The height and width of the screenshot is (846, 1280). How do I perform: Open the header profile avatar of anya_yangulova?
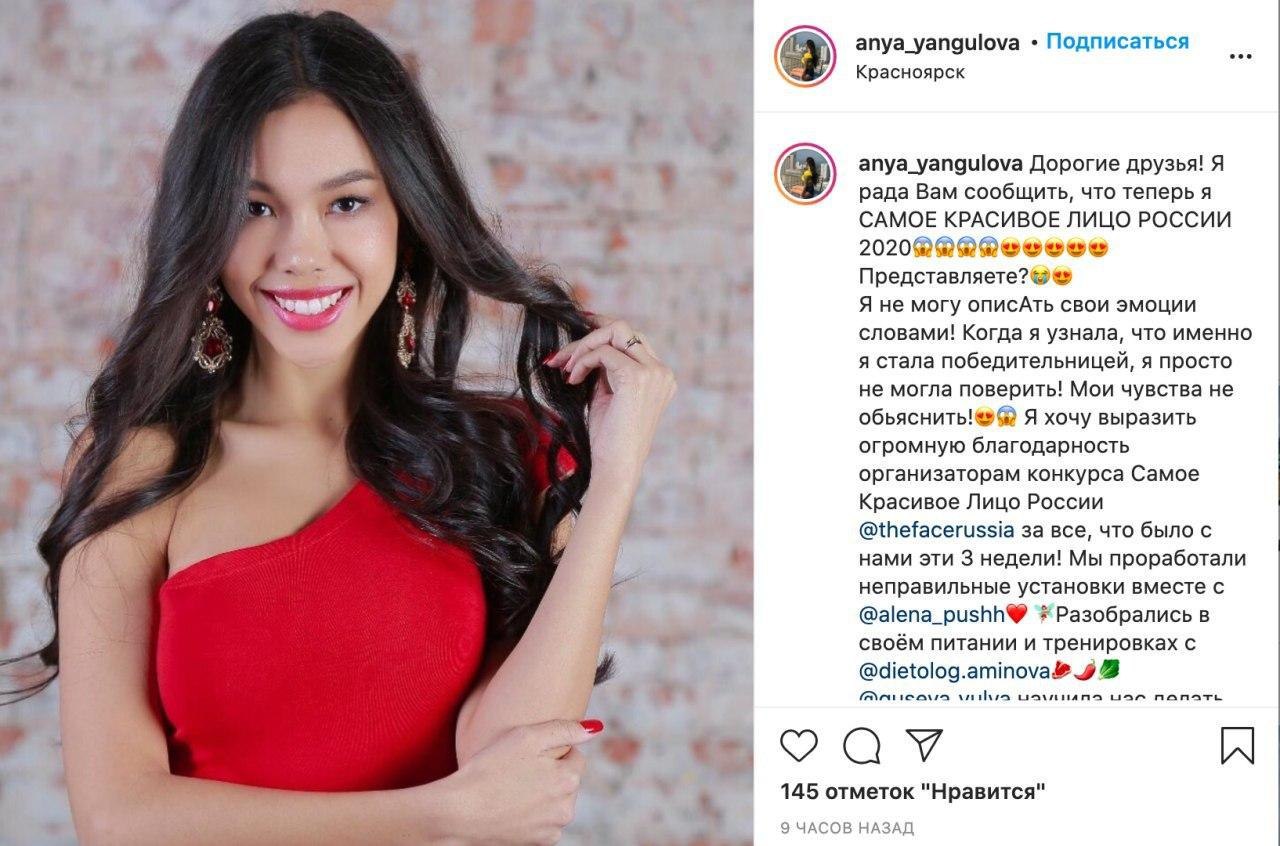[805, 57]
